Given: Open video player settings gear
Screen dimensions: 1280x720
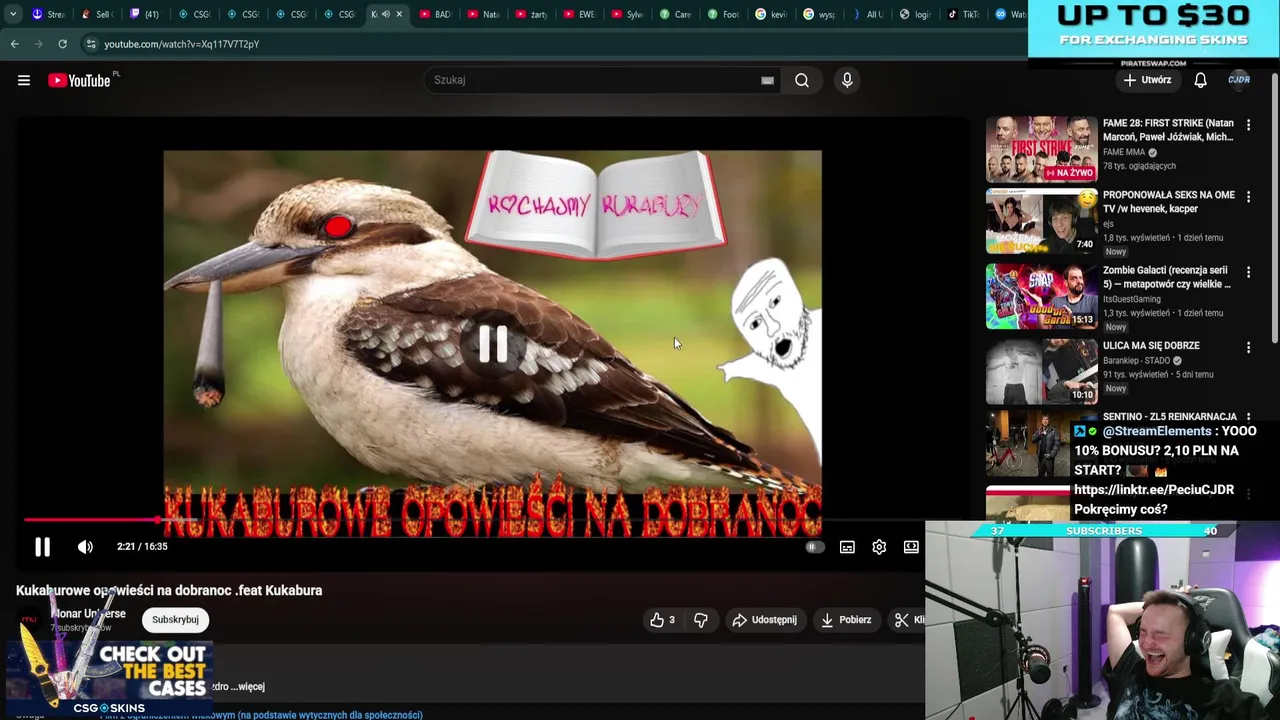Looking at the screenshot, I should [879, 547].
